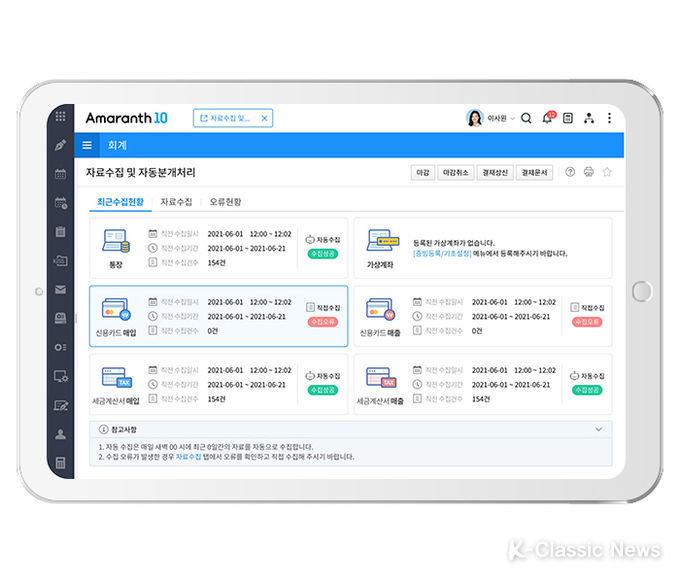Viewport: 680px width, 583px height.
Task: Open the [증빙등록/기초설정] link
Action: [442, 254]
